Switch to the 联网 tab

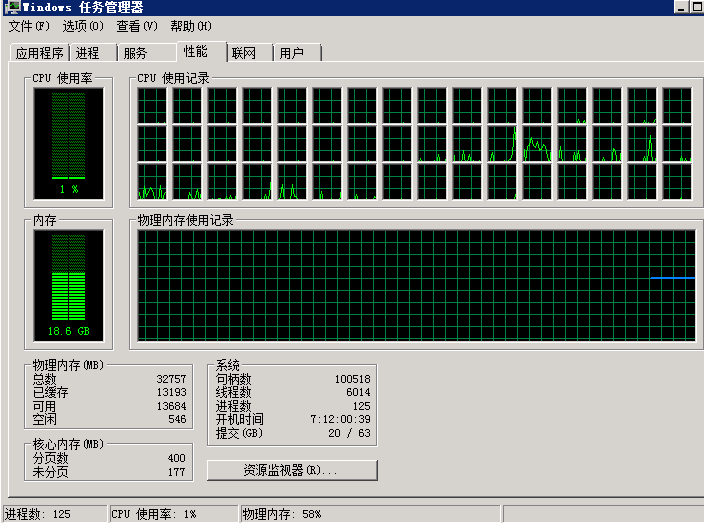[x=250, y=53]
